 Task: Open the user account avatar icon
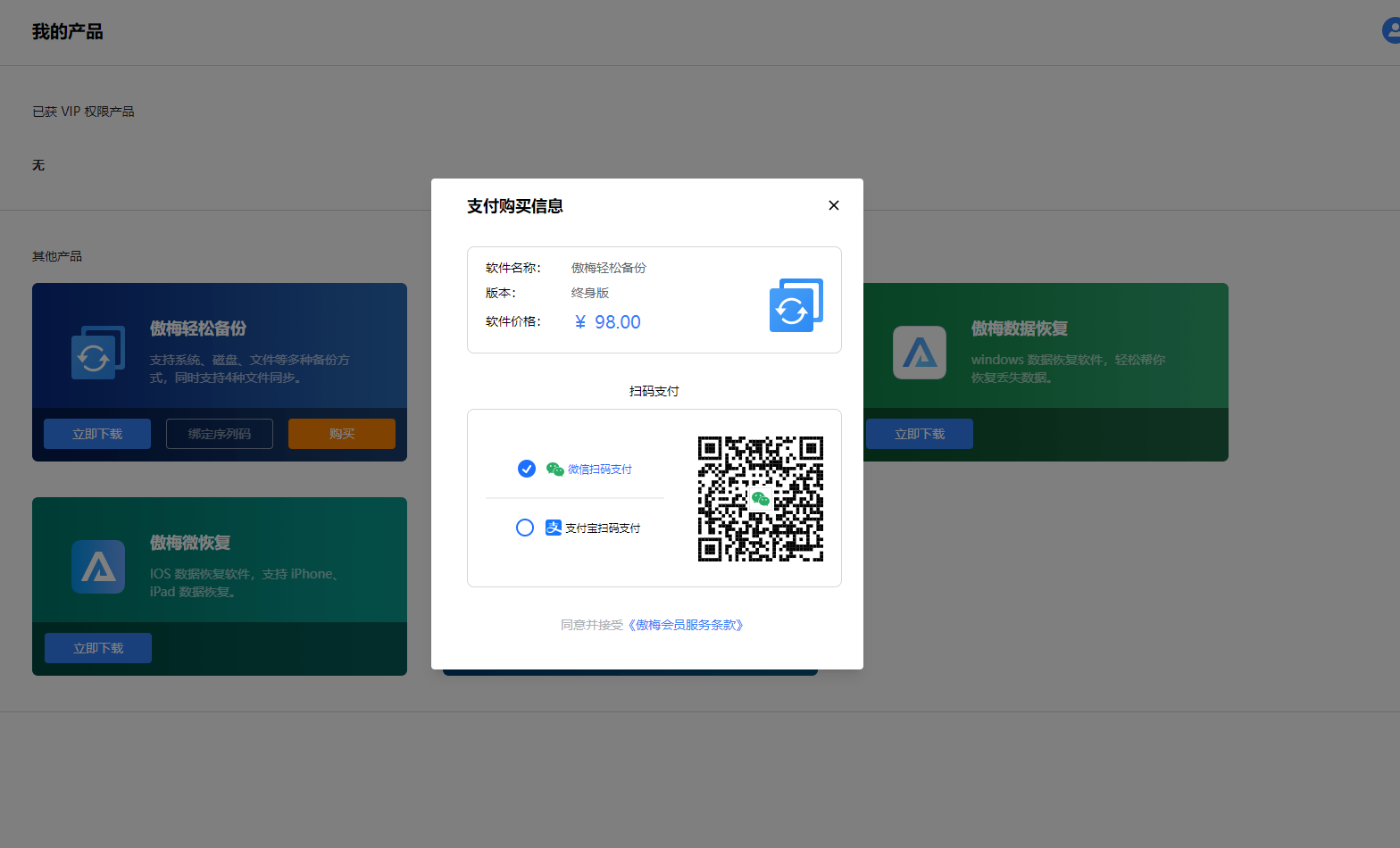click(x=1391, y=30)
